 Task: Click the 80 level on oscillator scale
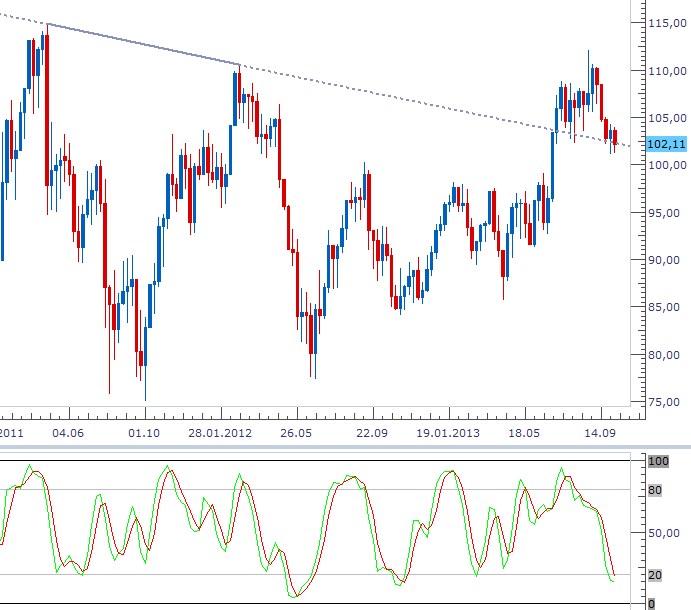658,490
